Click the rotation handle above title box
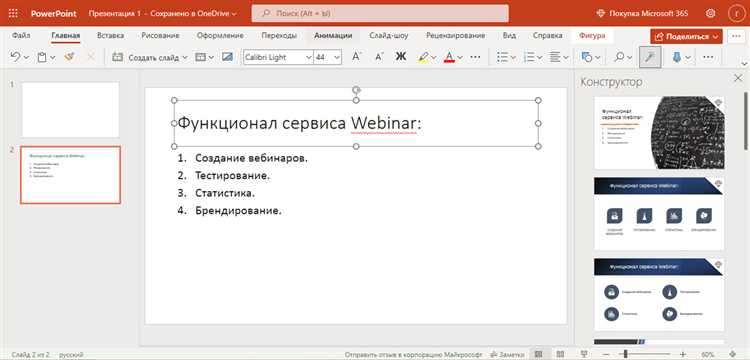The width and height of the screenshot is (750, 360). [356, 89]
